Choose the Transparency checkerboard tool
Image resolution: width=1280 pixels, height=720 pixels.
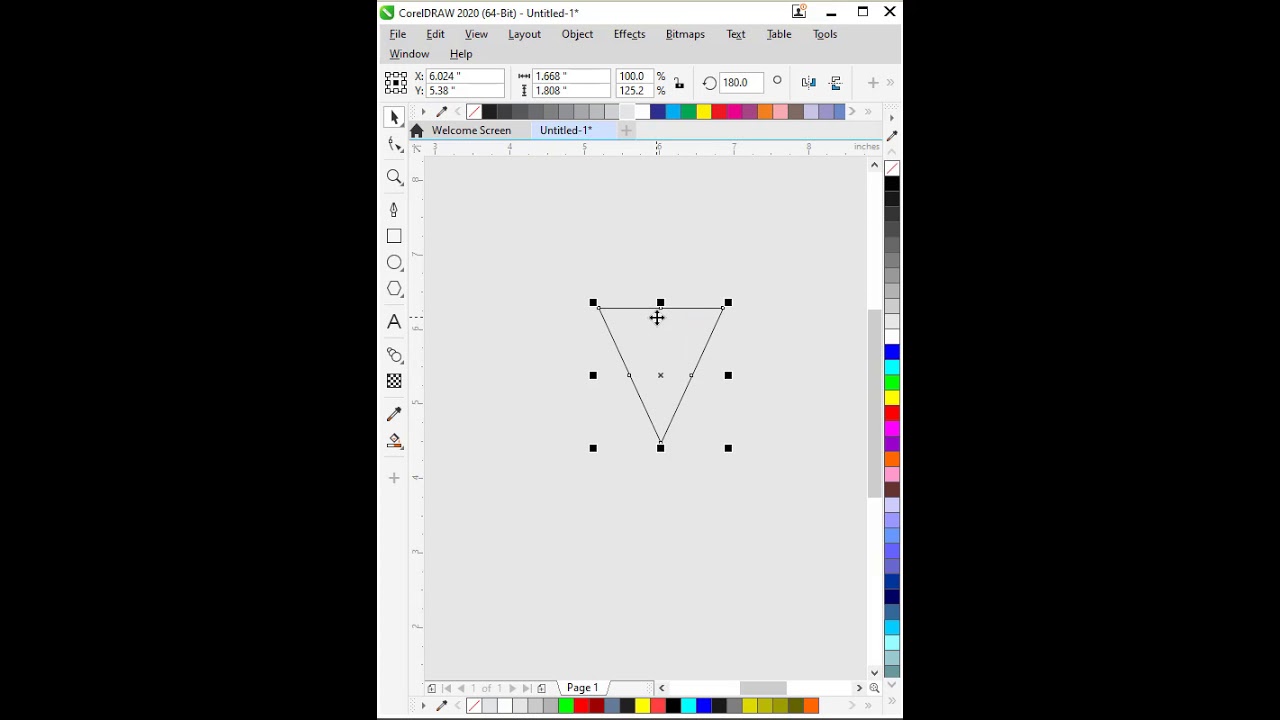(394, 381)
